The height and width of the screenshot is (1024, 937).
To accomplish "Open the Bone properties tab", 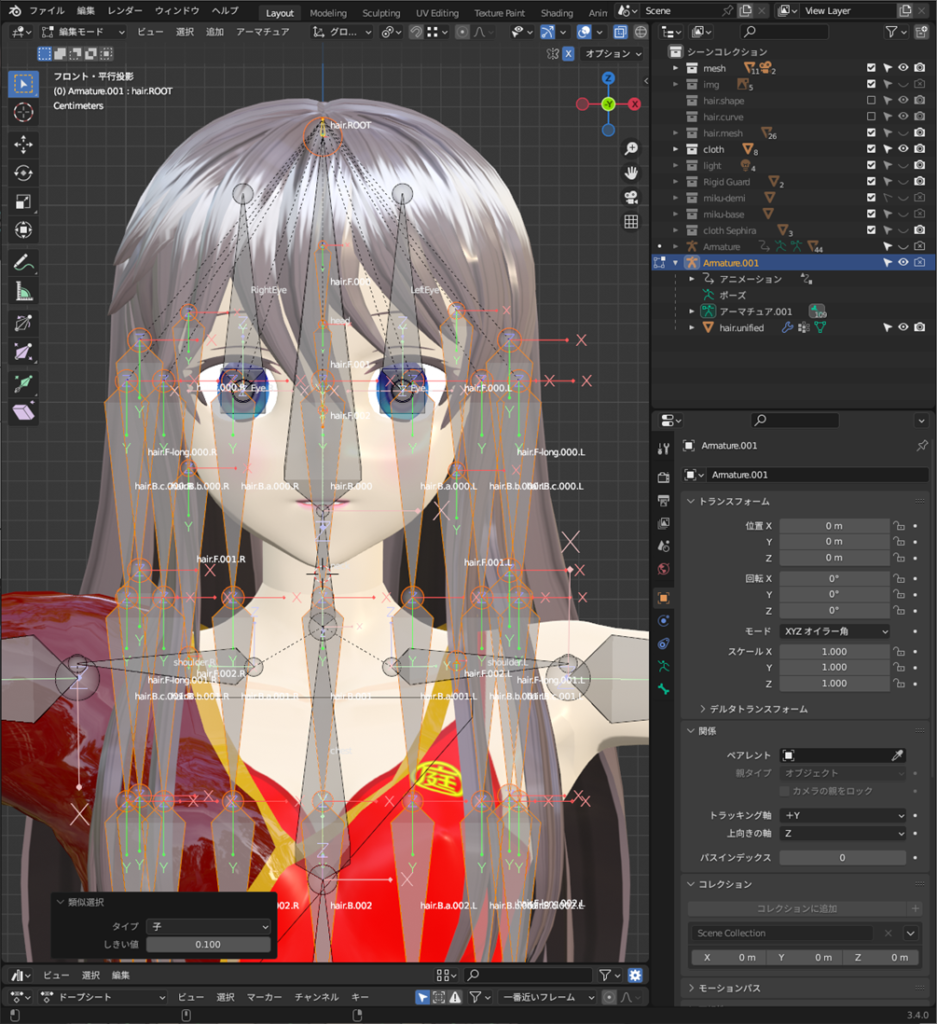I will tap(663, 689).
